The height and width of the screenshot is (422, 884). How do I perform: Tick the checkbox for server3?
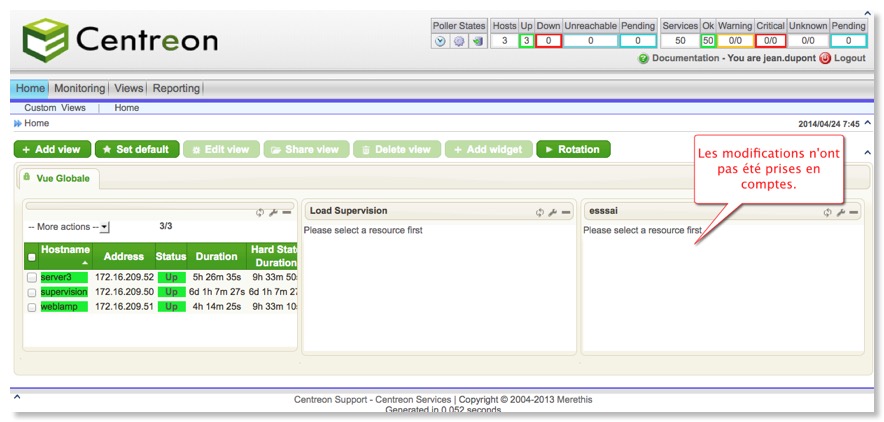pyautogui.click(x=32, y=277)
